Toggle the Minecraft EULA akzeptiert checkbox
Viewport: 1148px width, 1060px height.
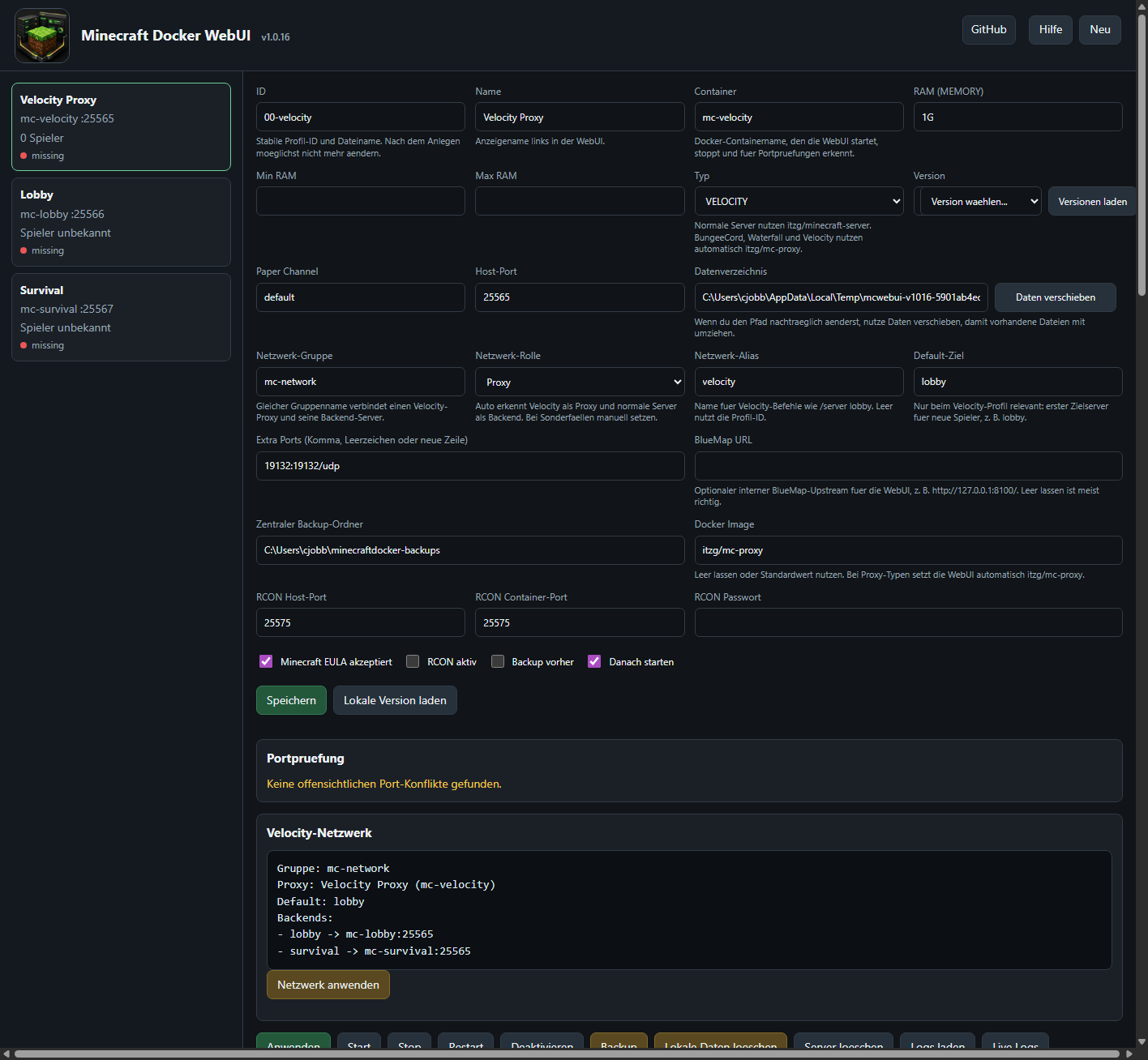coord(266,661)
